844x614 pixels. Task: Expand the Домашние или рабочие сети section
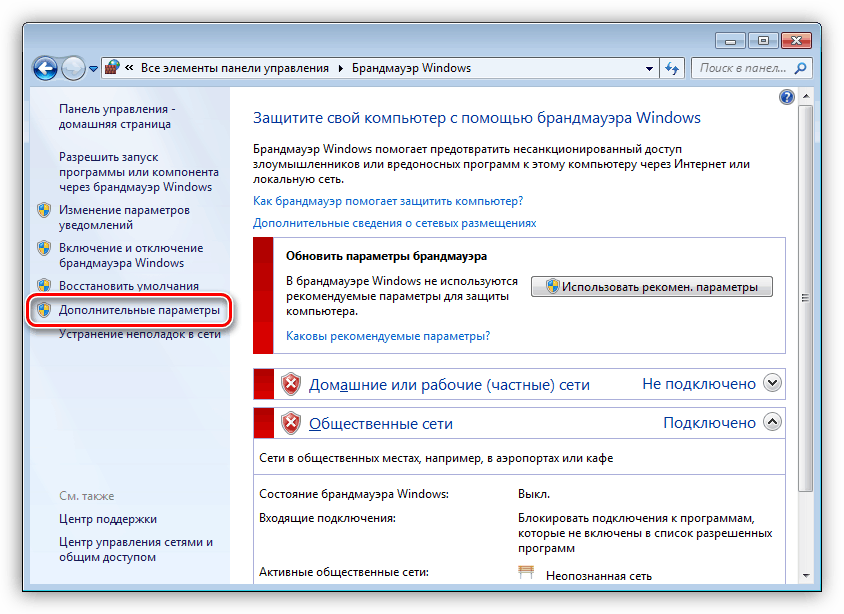[771, 383]
